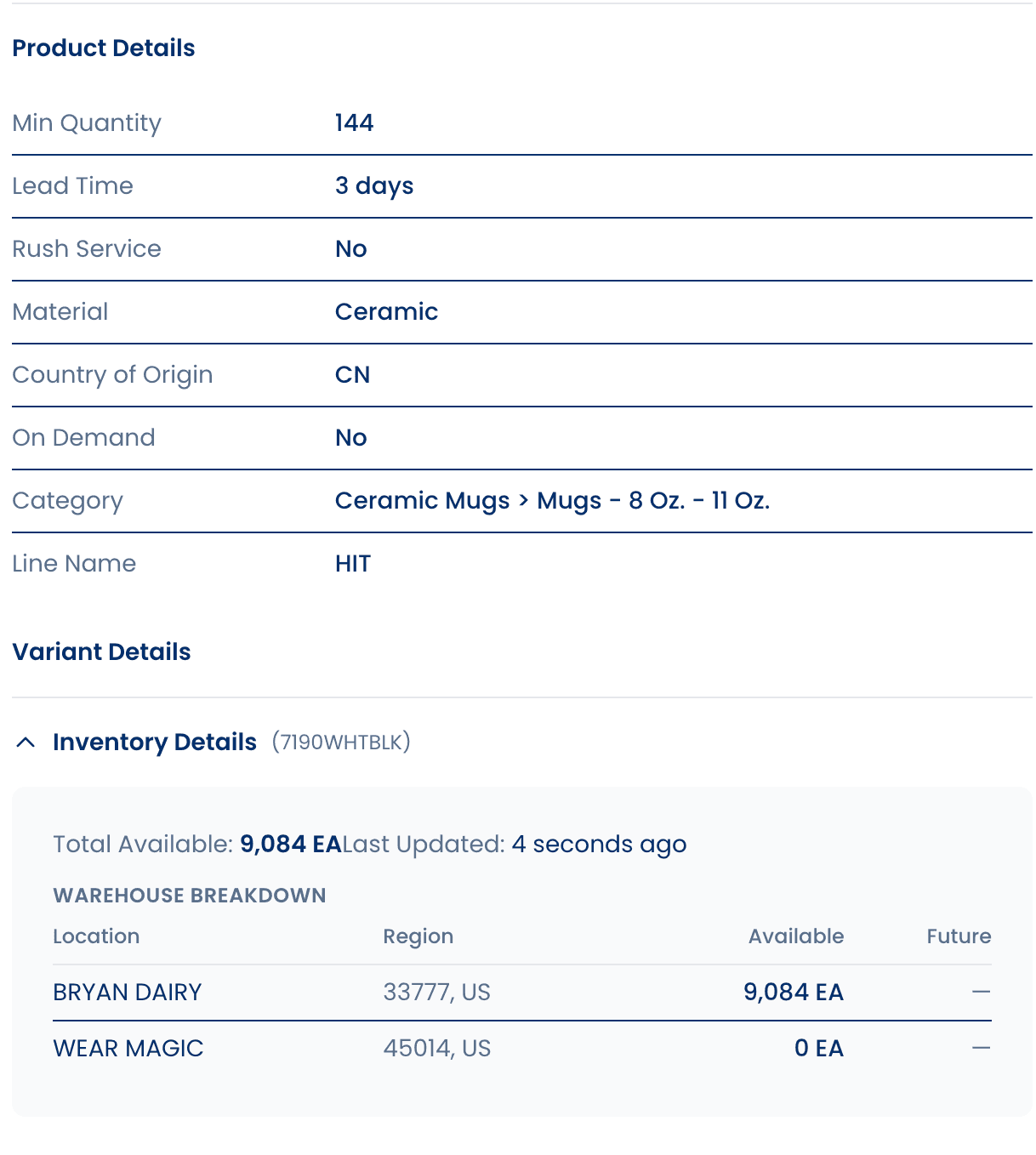Click the Region column header
1036x1155 pixels.
coord(418,936)
